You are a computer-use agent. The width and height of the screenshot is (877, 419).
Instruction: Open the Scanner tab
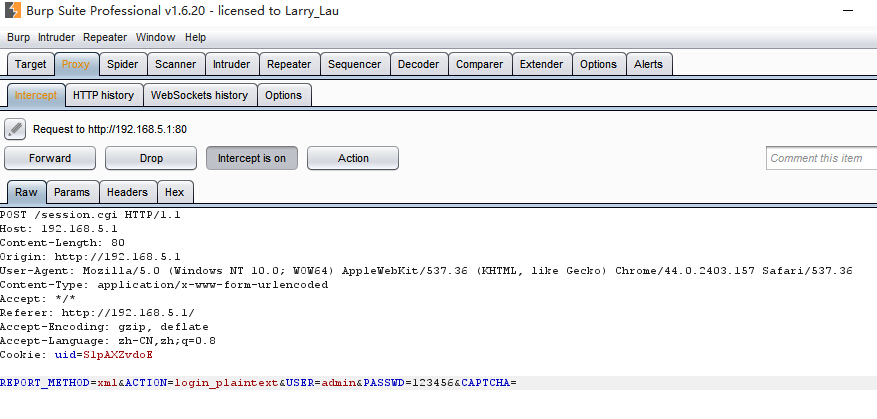pos(176,64)
